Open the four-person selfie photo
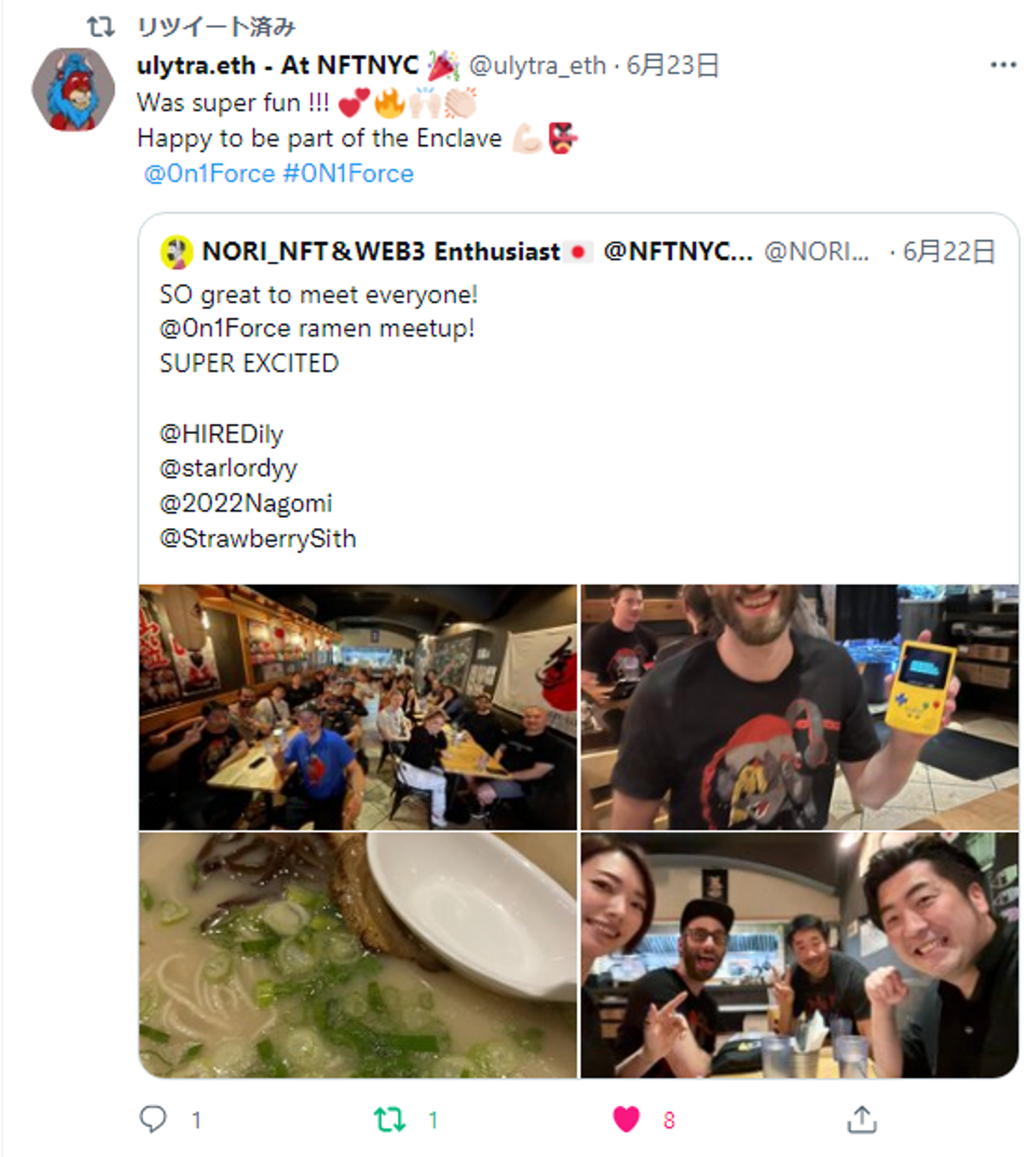The height and width of the screenshot is (1157, 1036). (x=799, y=955)
